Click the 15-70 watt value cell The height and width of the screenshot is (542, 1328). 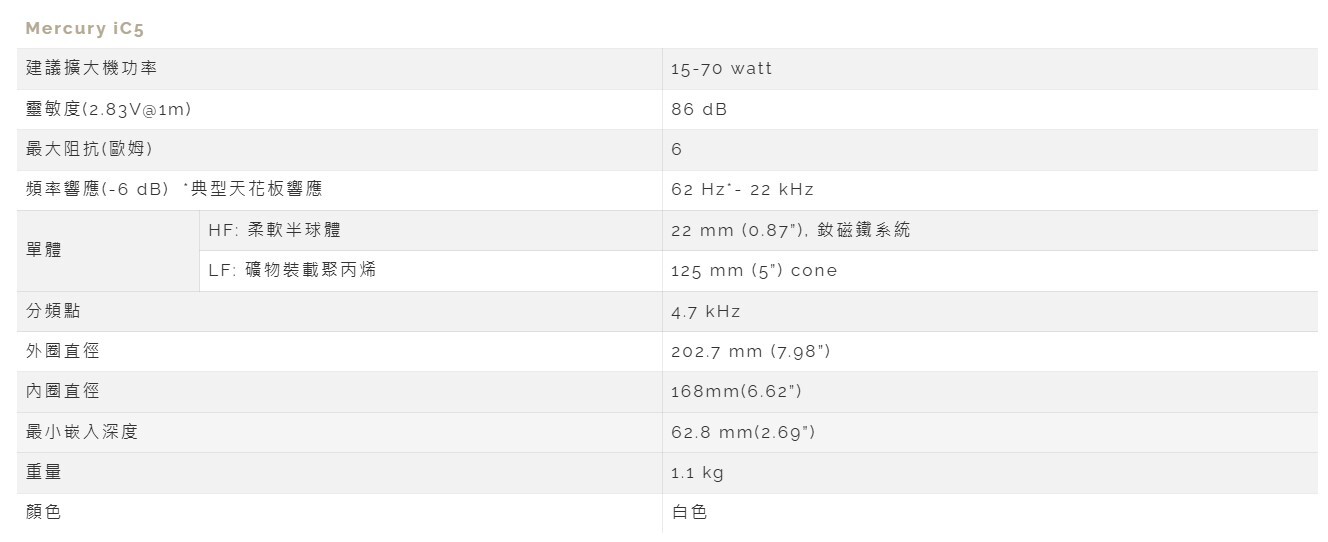pyautogui.click(x=721, y=68)
